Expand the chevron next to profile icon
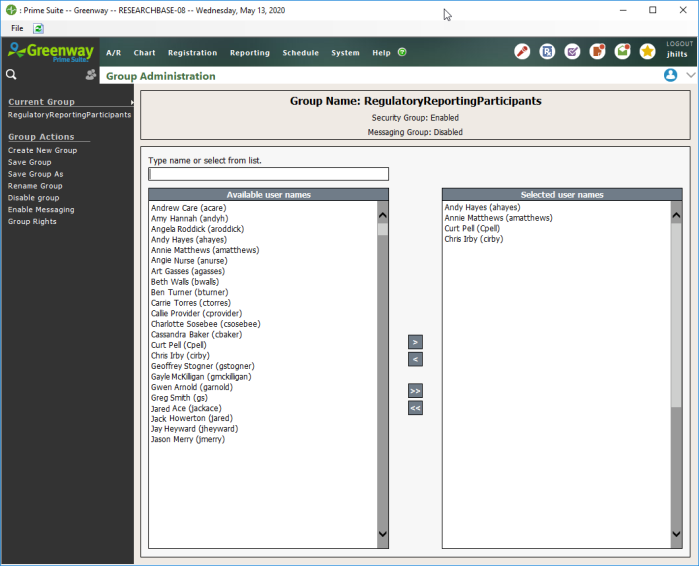The image size is (699, 566). tap(690, 76)
